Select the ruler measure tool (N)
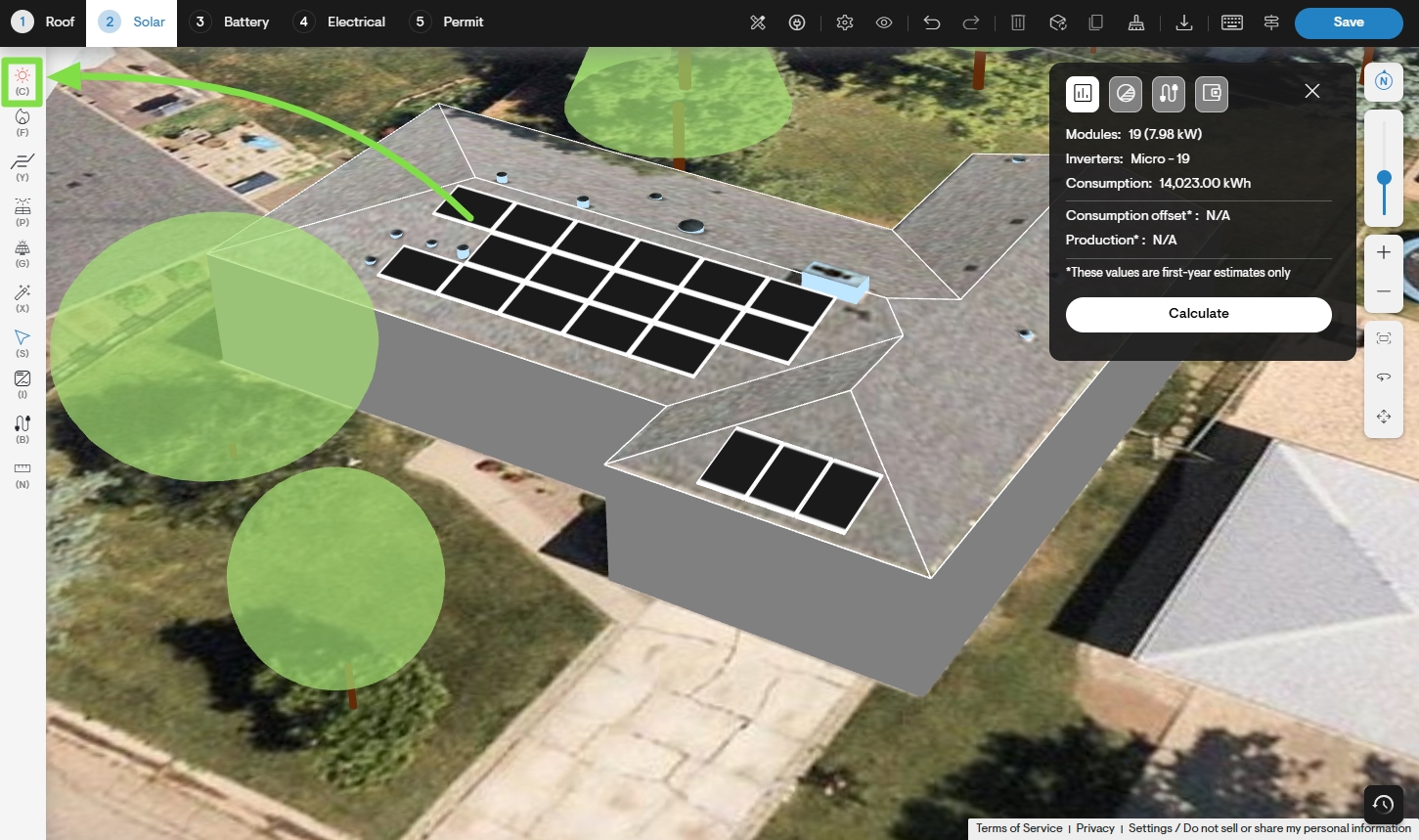1419x840 pixels. (x=22, y=471)
